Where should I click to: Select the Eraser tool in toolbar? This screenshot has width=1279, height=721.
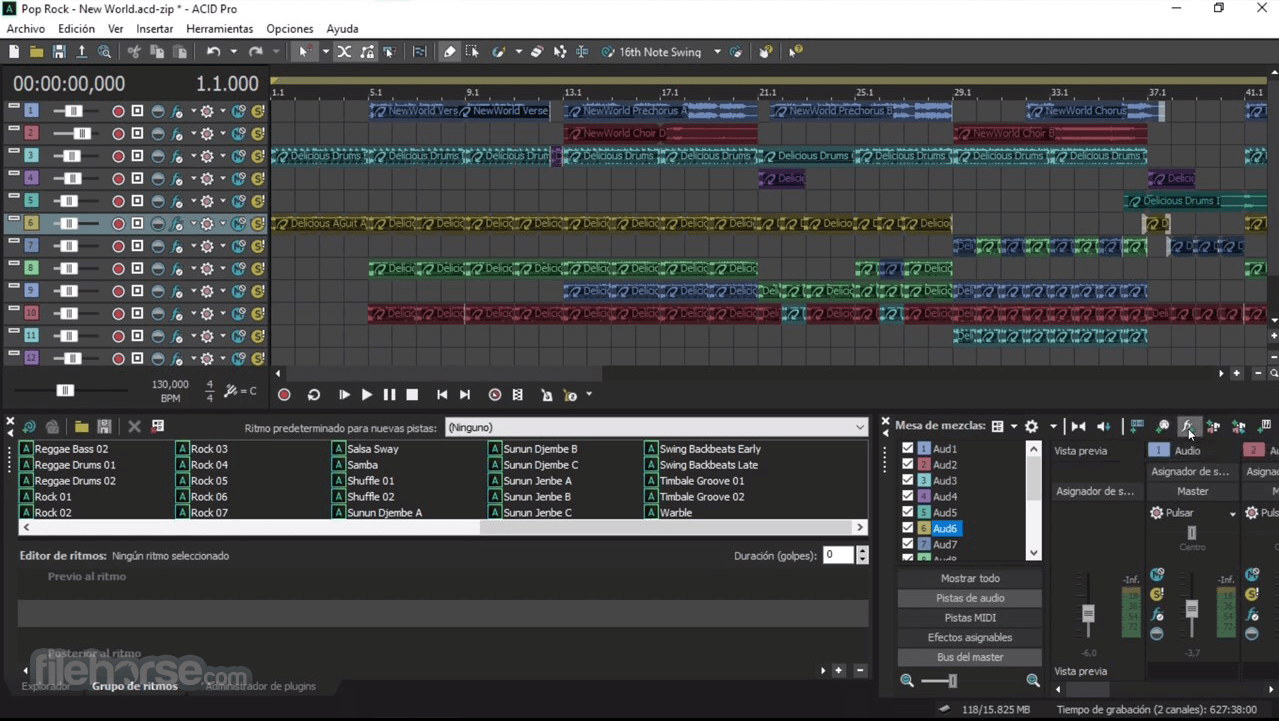pos(537,52)
